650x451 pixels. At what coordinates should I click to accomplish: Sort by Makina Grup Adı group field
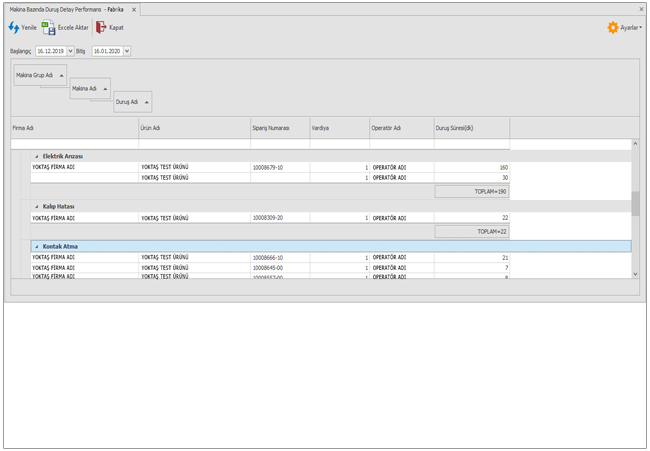tap(40, 76)
